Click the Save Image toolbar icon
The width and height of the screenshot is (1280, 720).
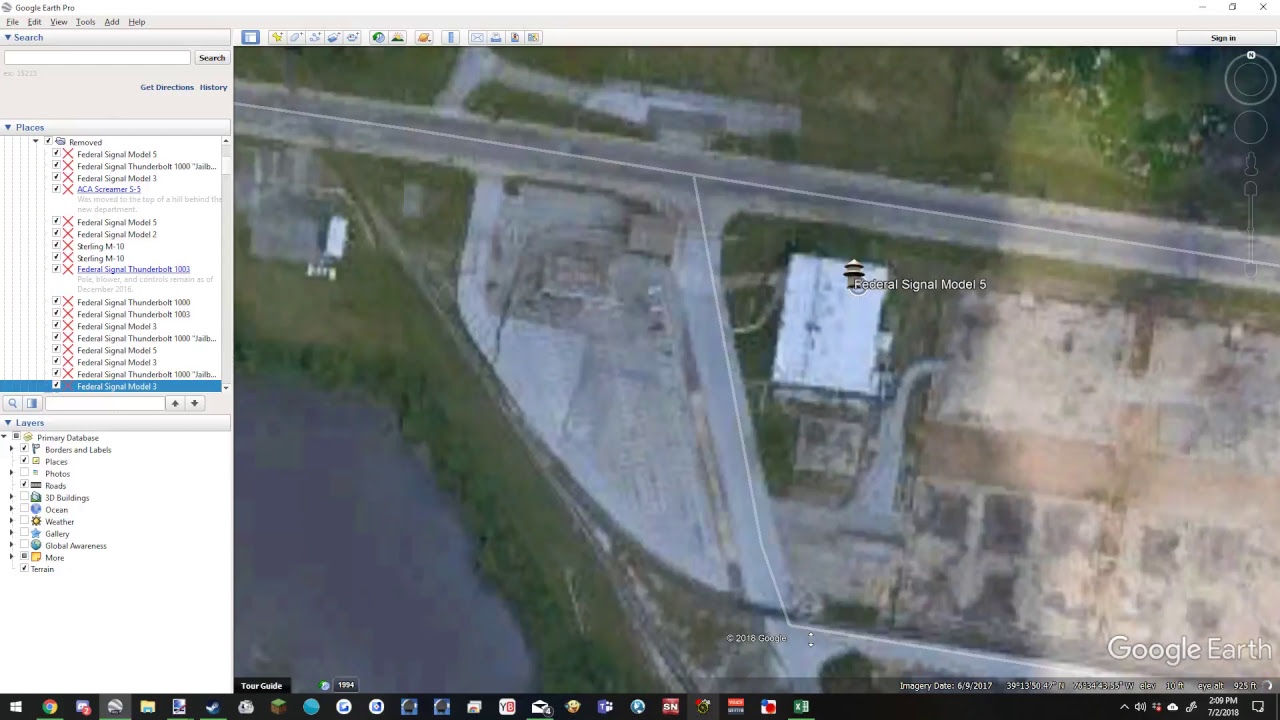515,38
